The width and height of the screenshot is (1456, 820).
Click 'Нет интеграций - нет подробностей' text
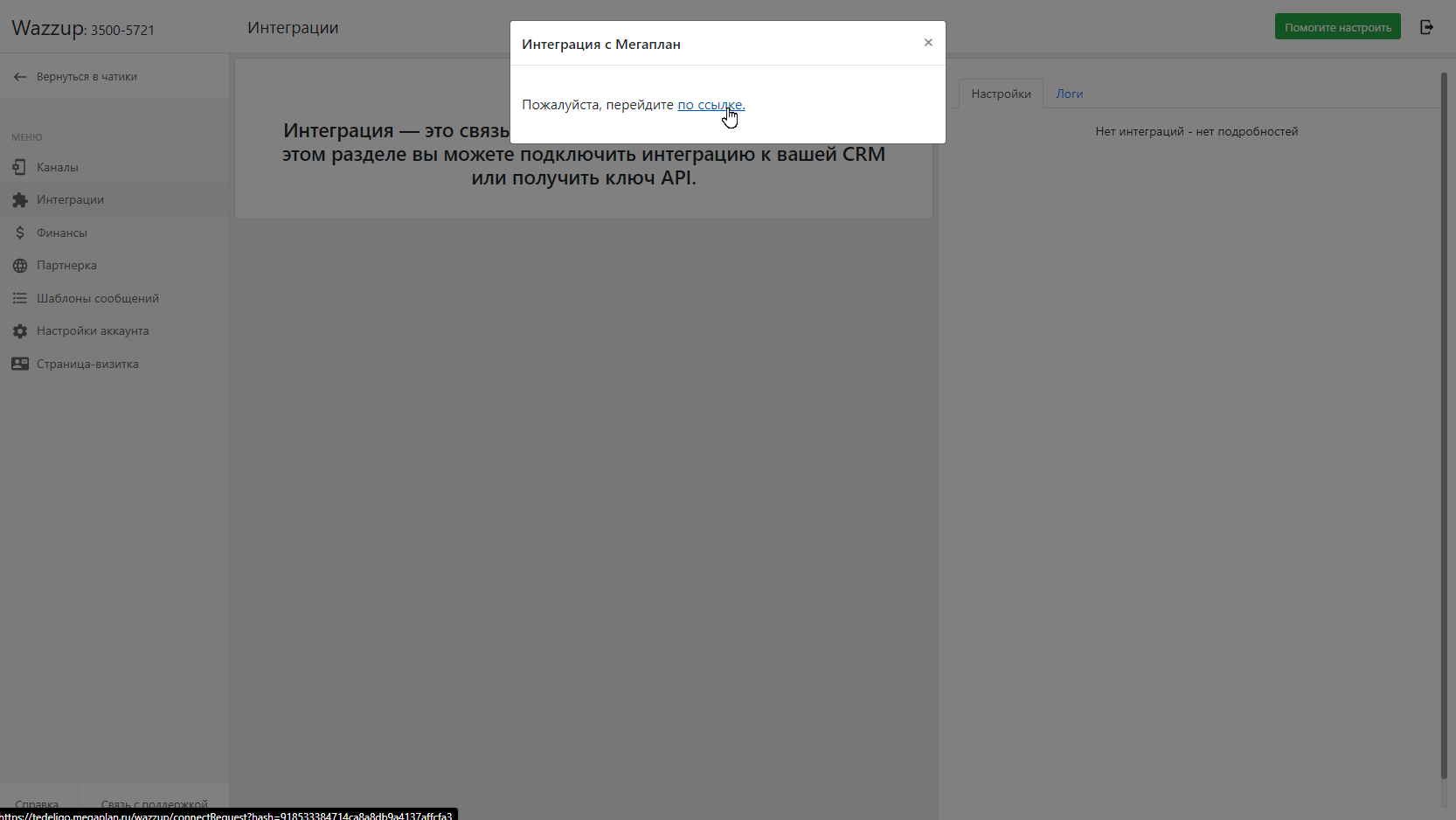[x=1196, y=131]
